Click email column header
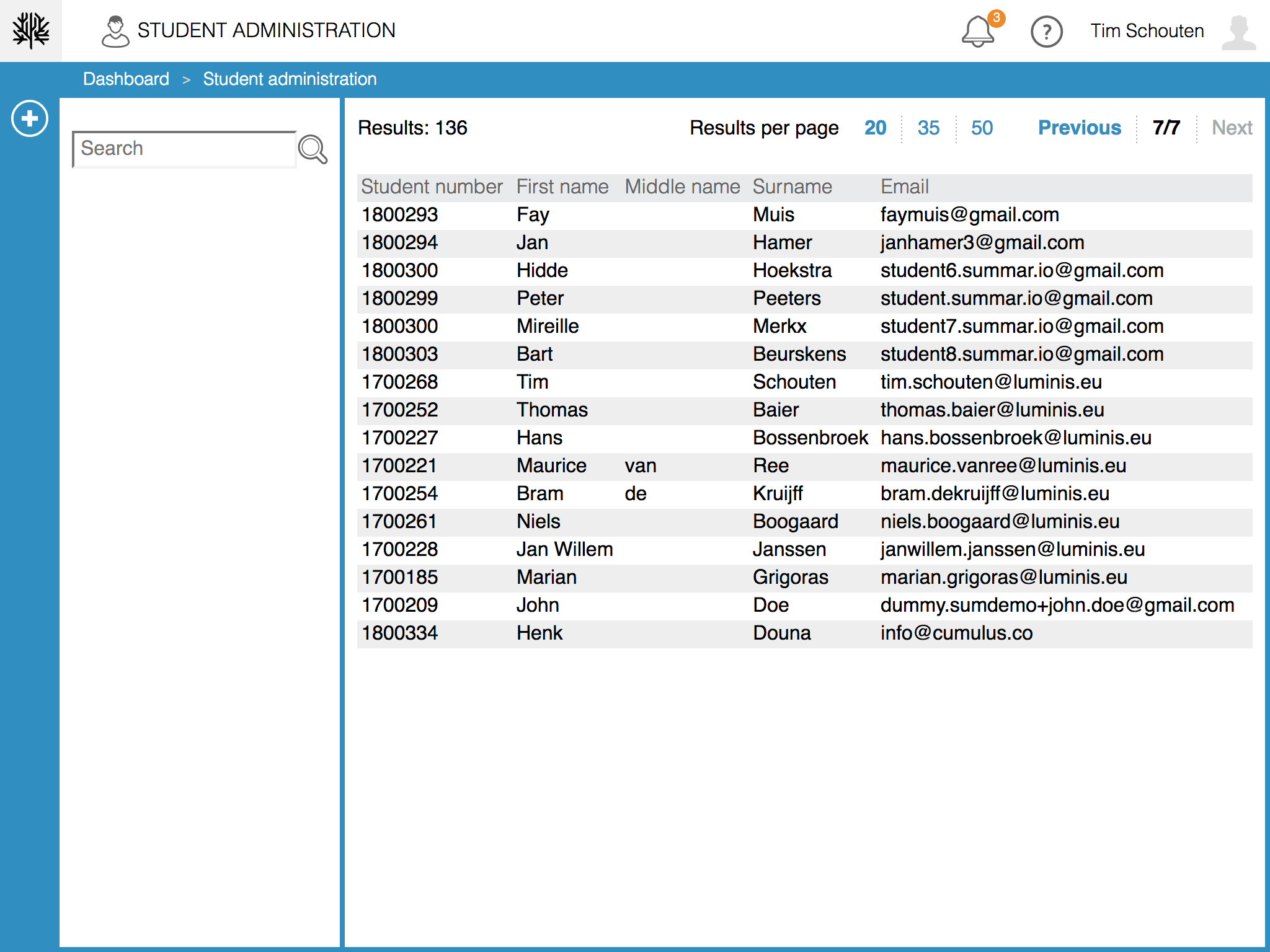Image resolution: width=1270 pixels, height=952 pixels. point(904,187)
